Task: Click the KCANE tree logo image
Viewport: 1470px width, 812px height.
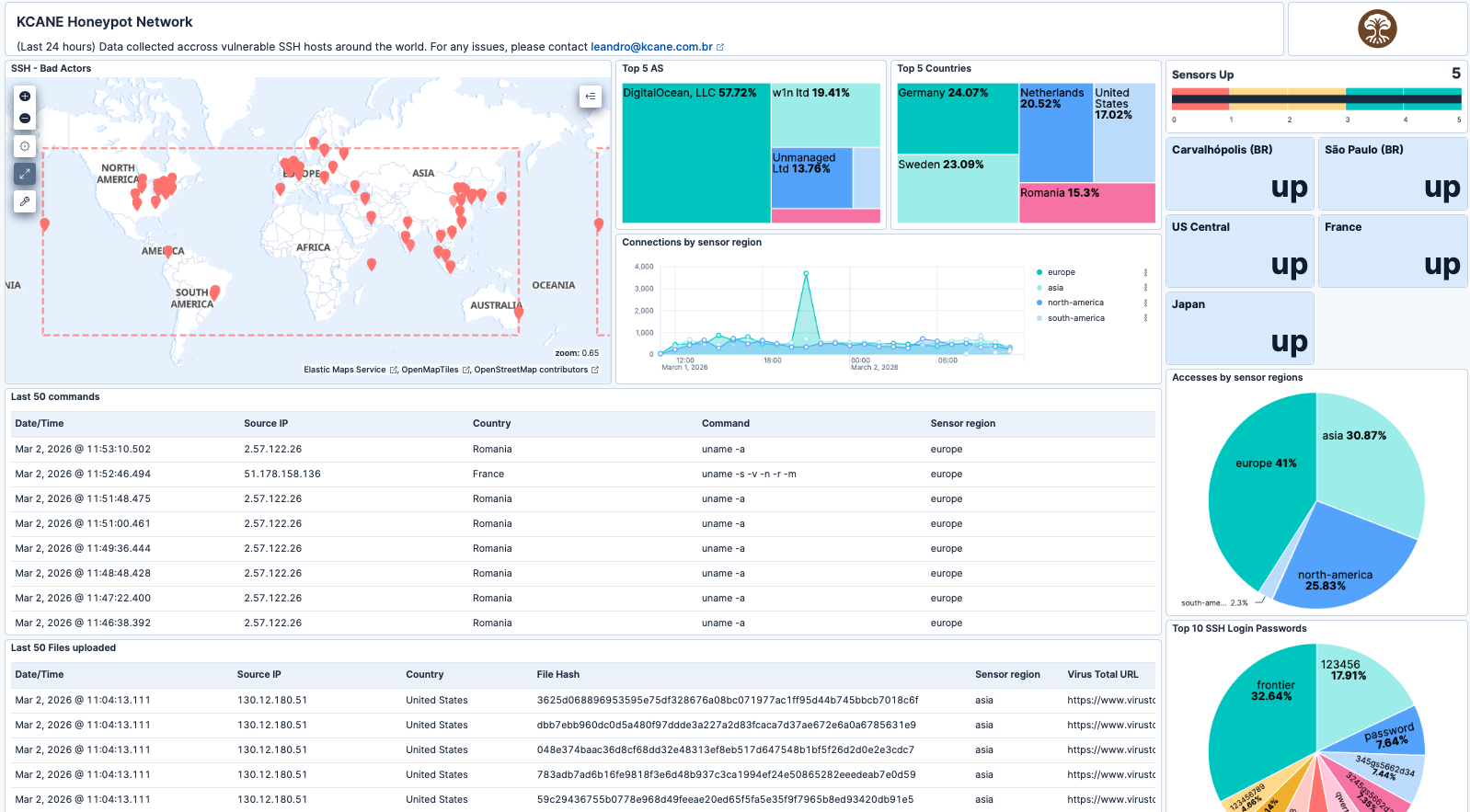Action: [1377, 29]
